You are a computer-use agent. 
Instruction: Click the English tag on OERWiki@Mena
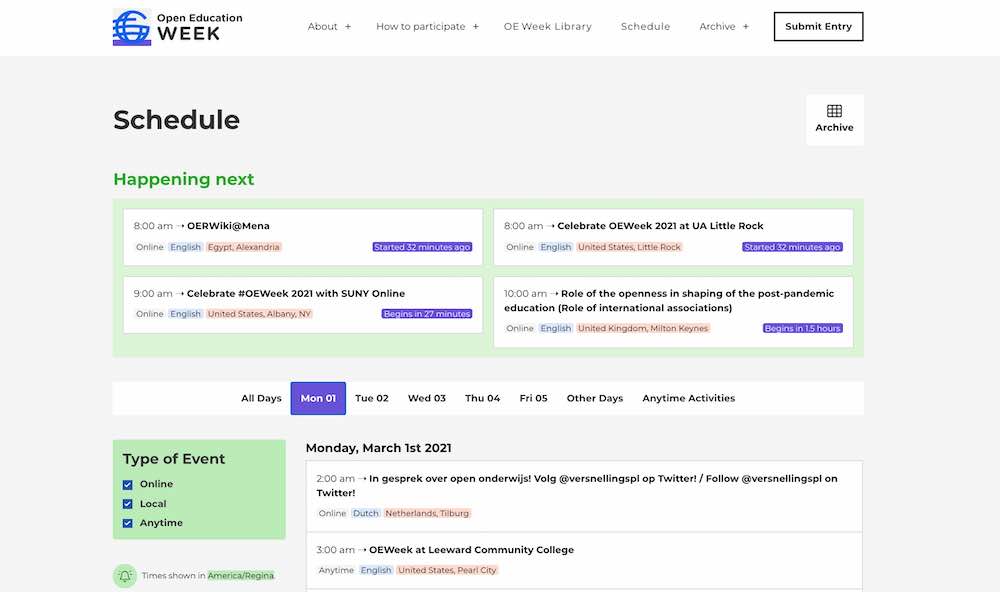click(185, 247)
